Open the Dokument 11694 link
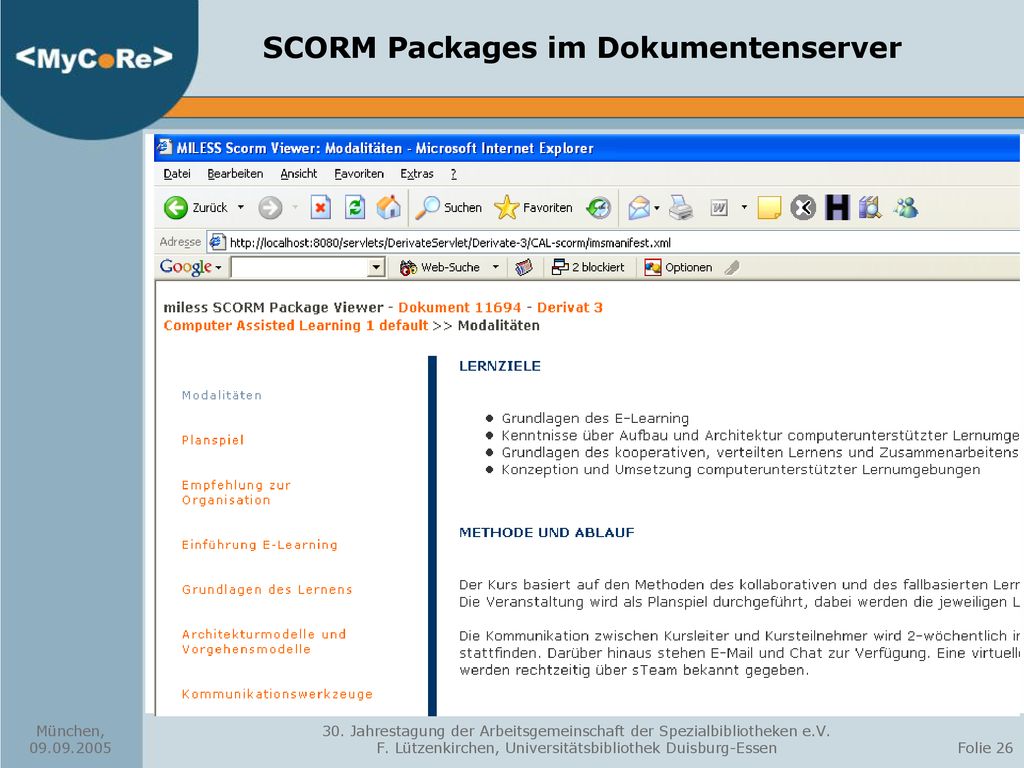 [460, 308]
